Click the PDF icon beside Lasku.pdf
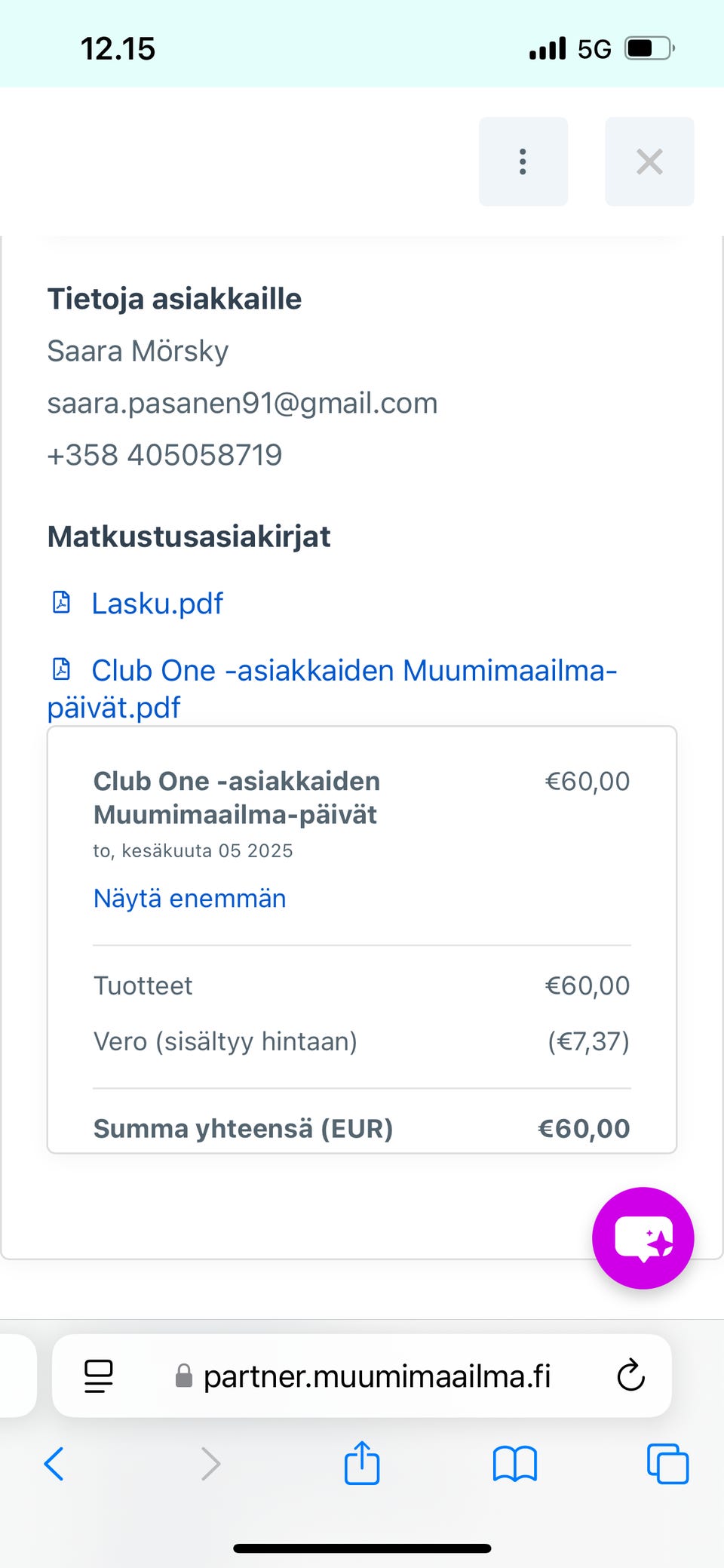Image resolution: width=724 pixels, height=1568 pixels. pyautogui.click(x=61, y=602)
